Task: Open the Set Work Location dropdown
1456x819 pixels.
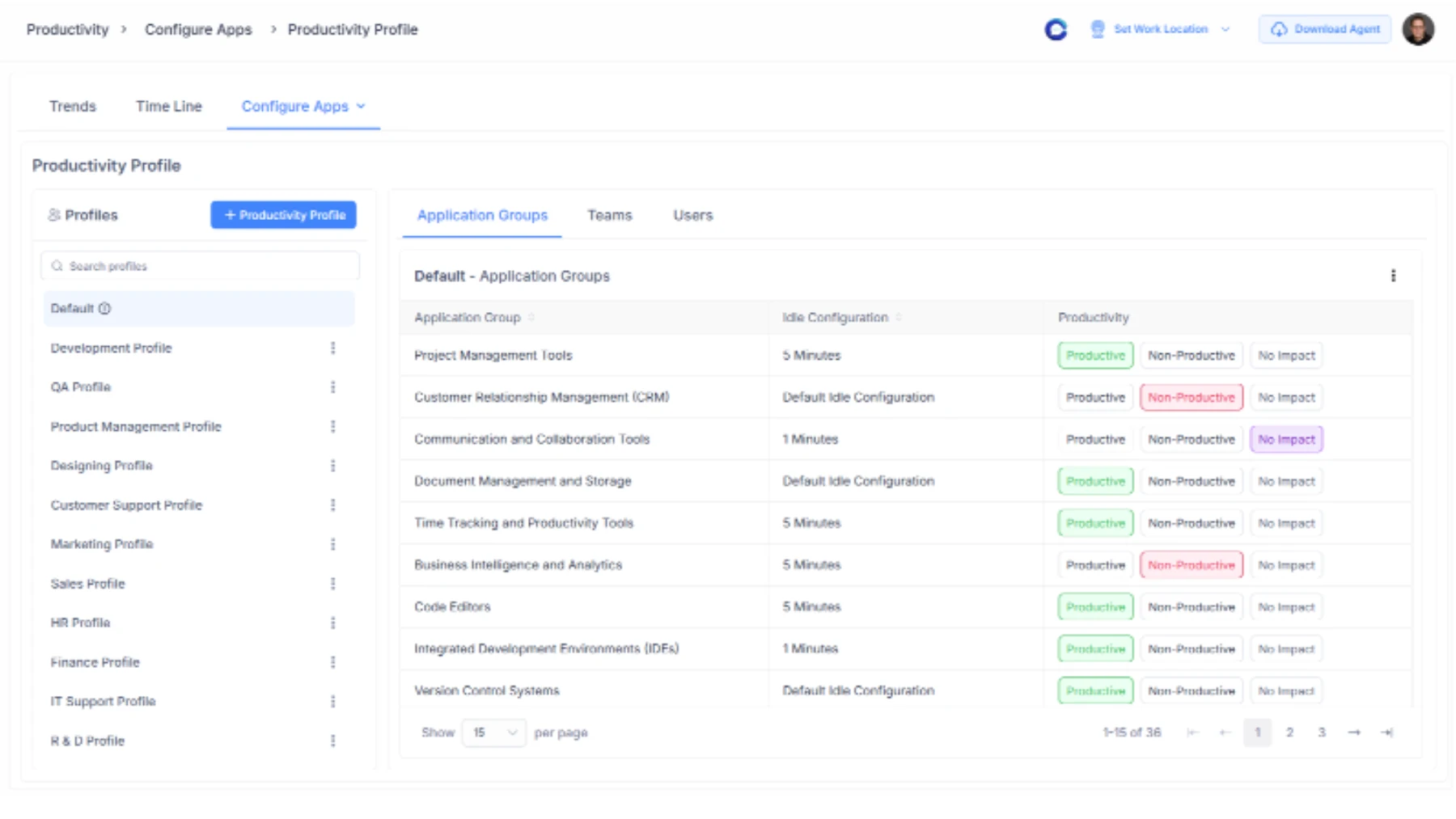Action: tap(1225, 29)
